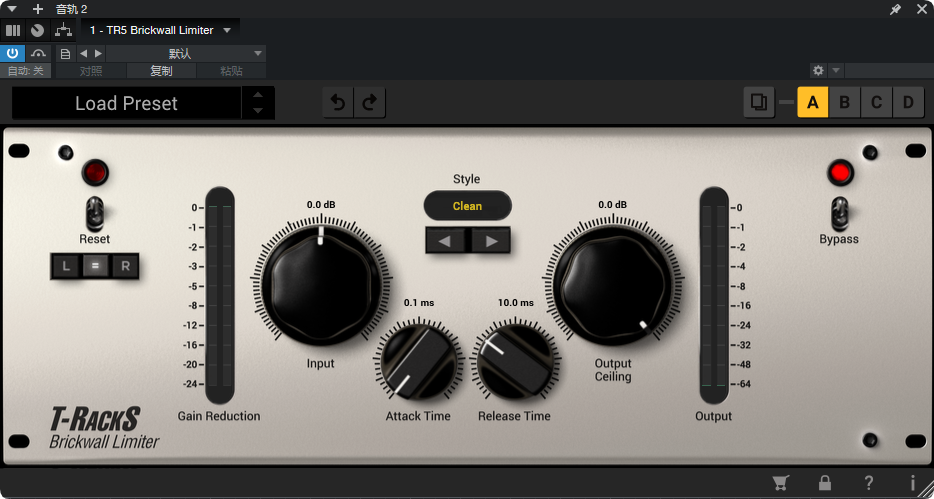934x499 pixels.
Task: Select snapshot B
Action: (x=844, y=102)
